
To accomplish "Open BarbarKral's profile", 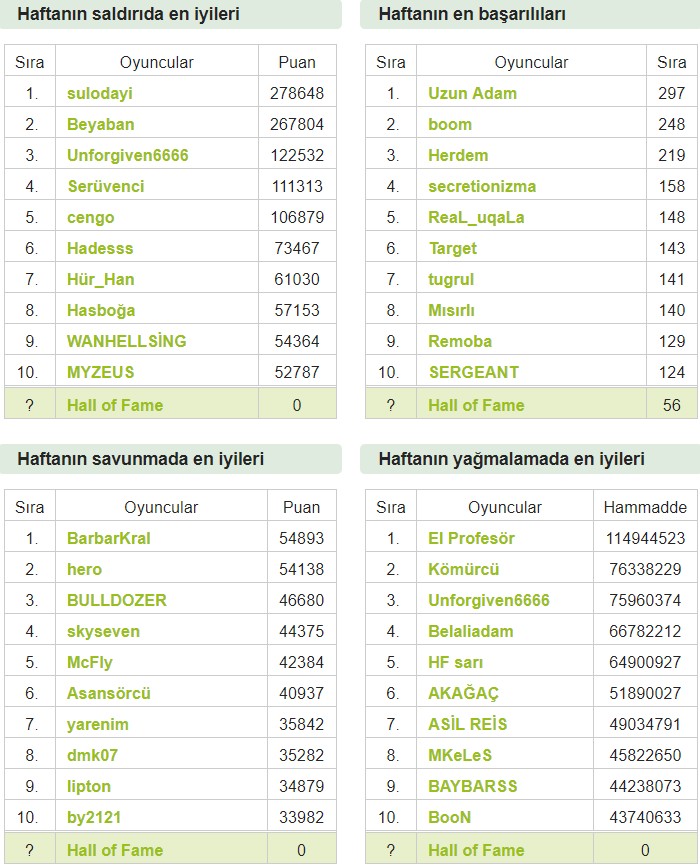I will [108, 538].
